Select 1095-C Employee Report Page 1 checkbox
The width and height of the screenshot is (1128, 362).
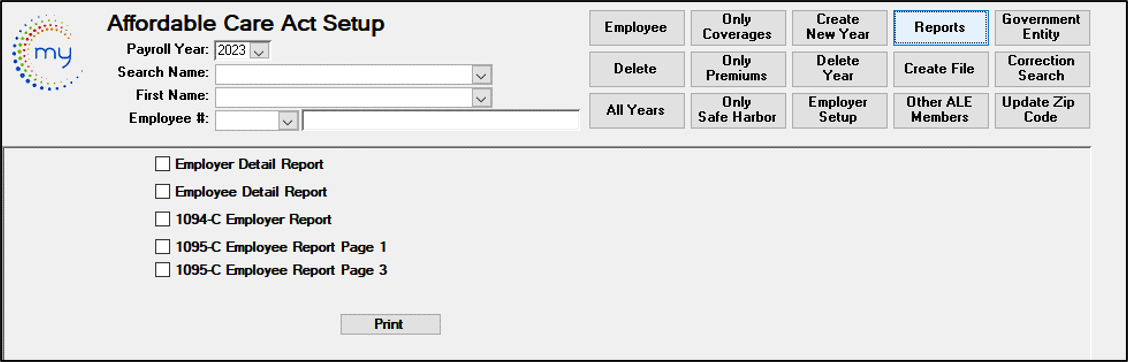162,247
